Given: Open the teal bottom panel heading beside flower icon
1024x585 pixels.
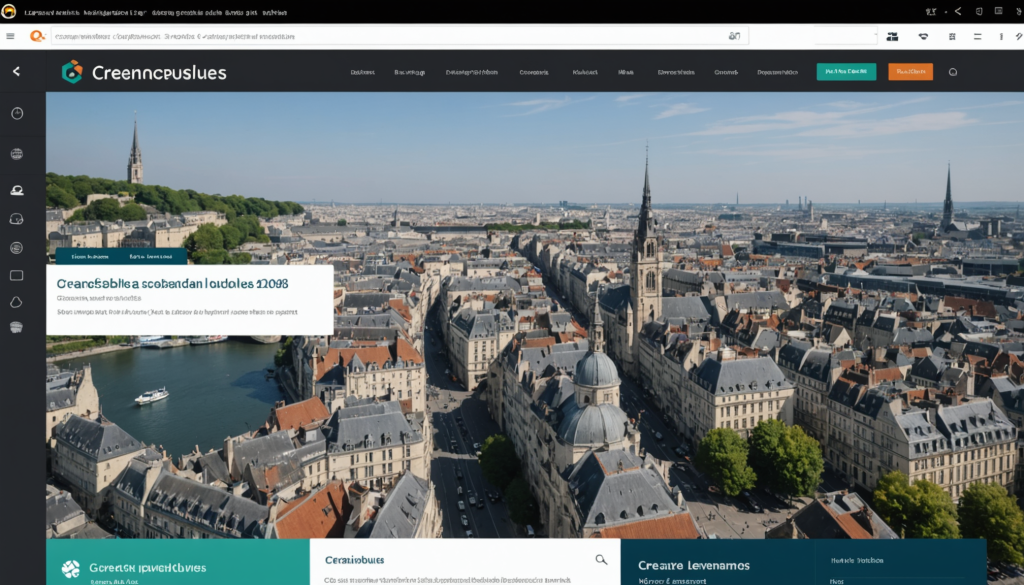Looking at the screenshot, I should (x=148, y=568).
